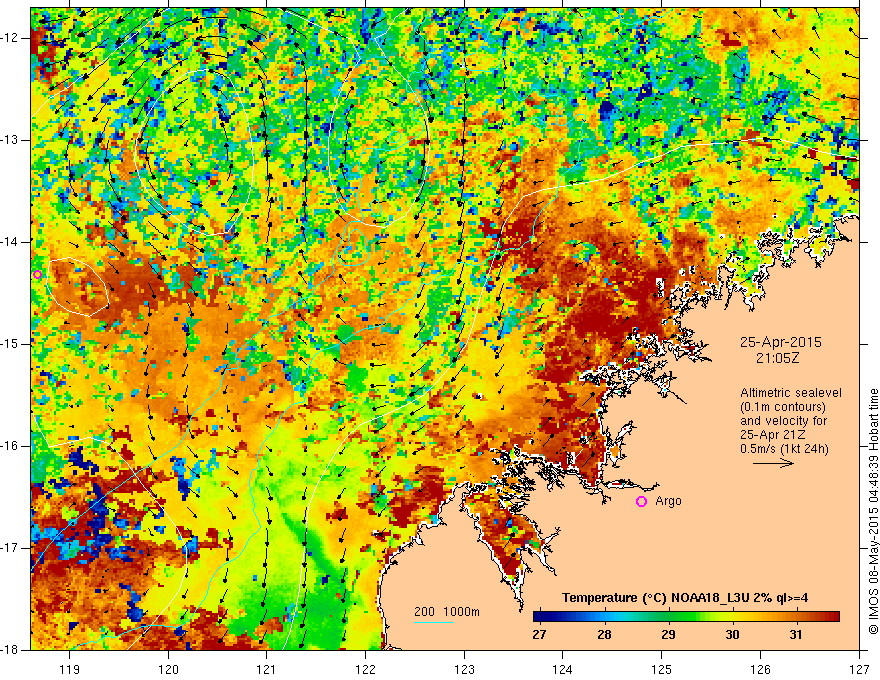Viewport: 880px width, 680px height.
Task: Click latitude axis label -13
Action: [10, 140]
